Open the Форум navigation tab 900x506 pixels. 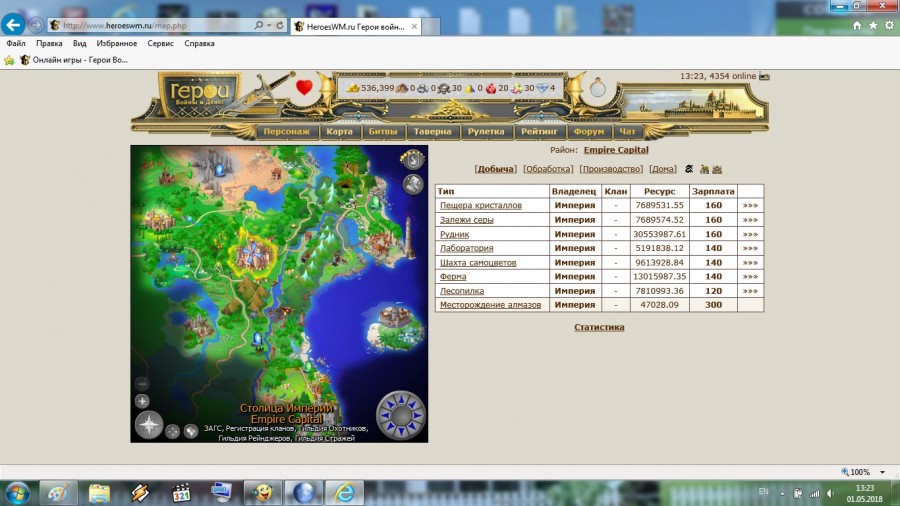[x=588, y=131]
